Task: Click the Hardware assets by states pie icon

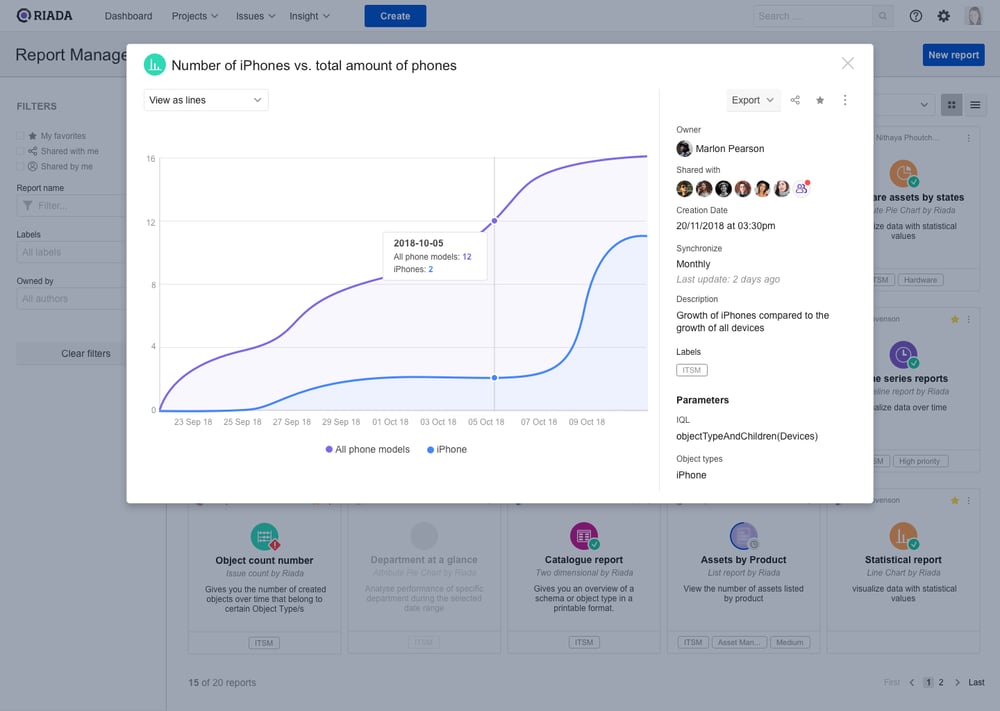Action: click(904, 174)
